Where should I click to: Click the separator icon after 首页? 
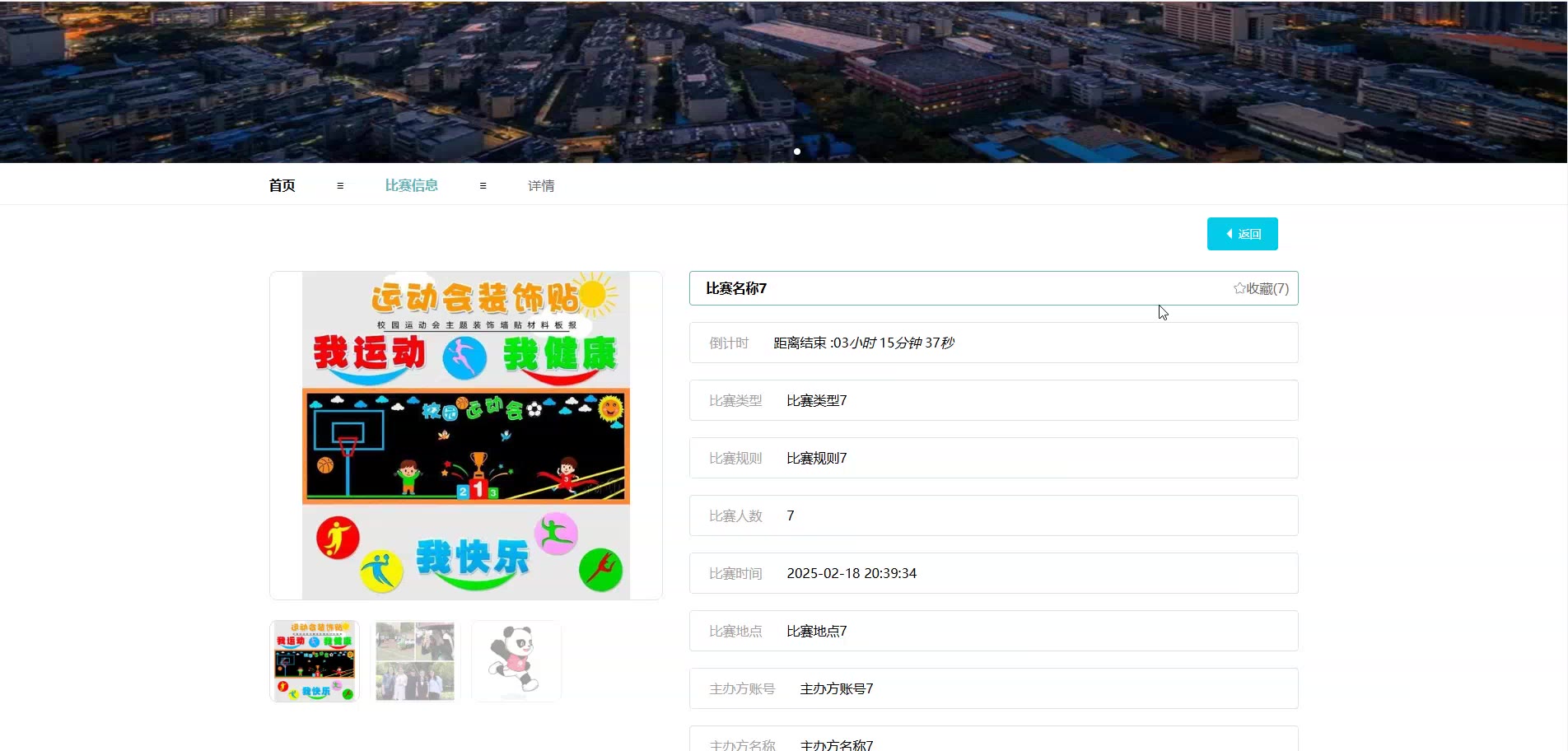(340, 186)
